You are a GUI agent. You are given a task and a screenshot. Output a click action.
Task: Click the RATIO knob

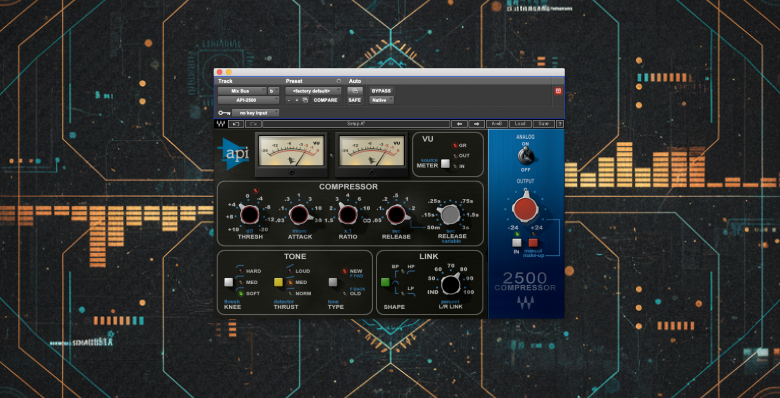pos(348,215)
